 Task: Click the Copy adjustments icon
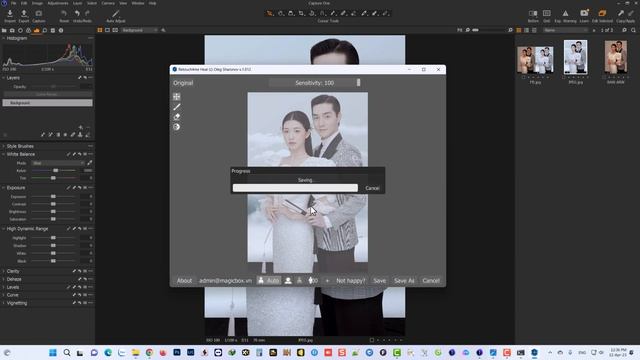coord(621,13)
